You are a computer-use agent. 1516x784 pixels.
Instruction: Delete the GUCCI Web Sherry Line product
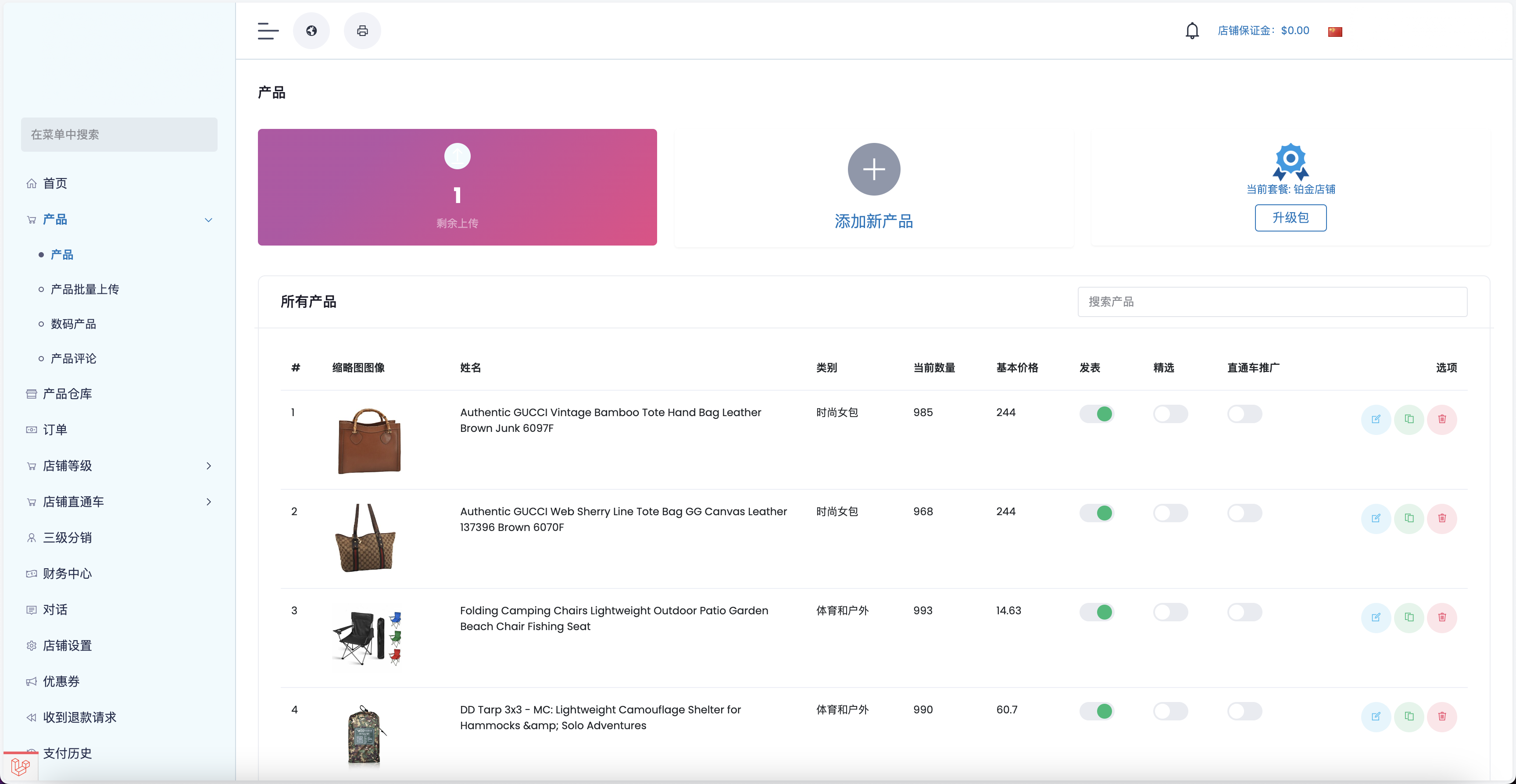coord(1442,518)
